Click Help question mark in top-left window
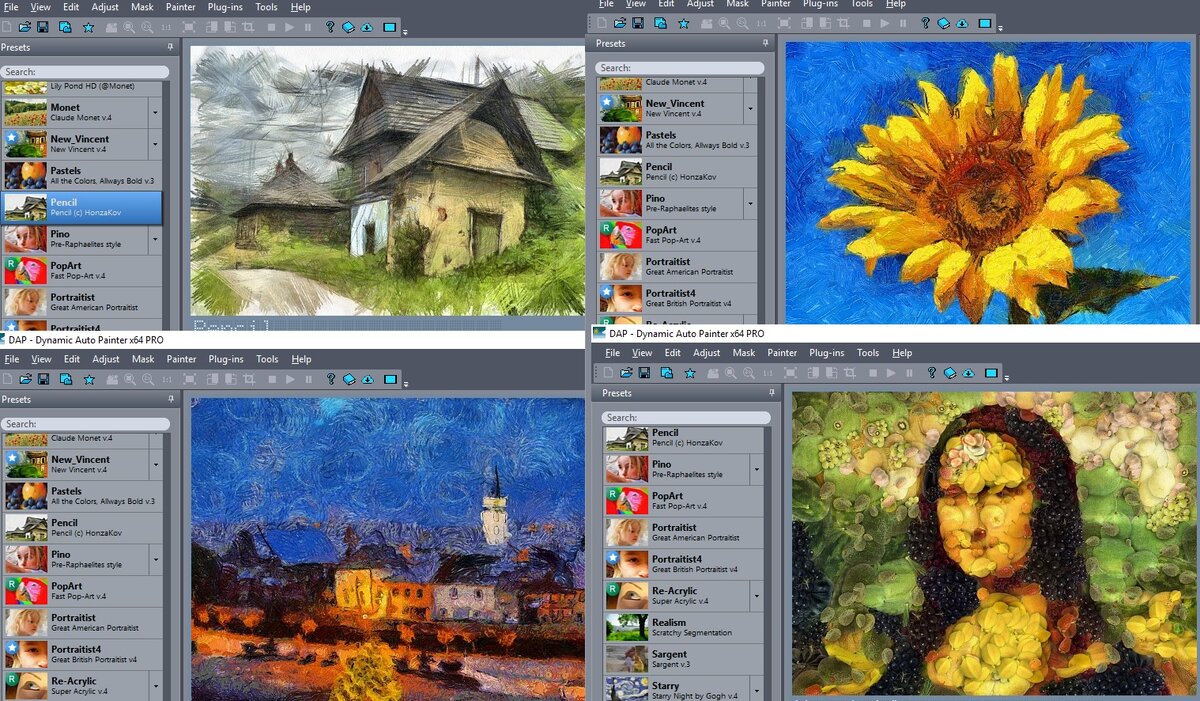The image size is (1200, 701). (x=330, y=27)
